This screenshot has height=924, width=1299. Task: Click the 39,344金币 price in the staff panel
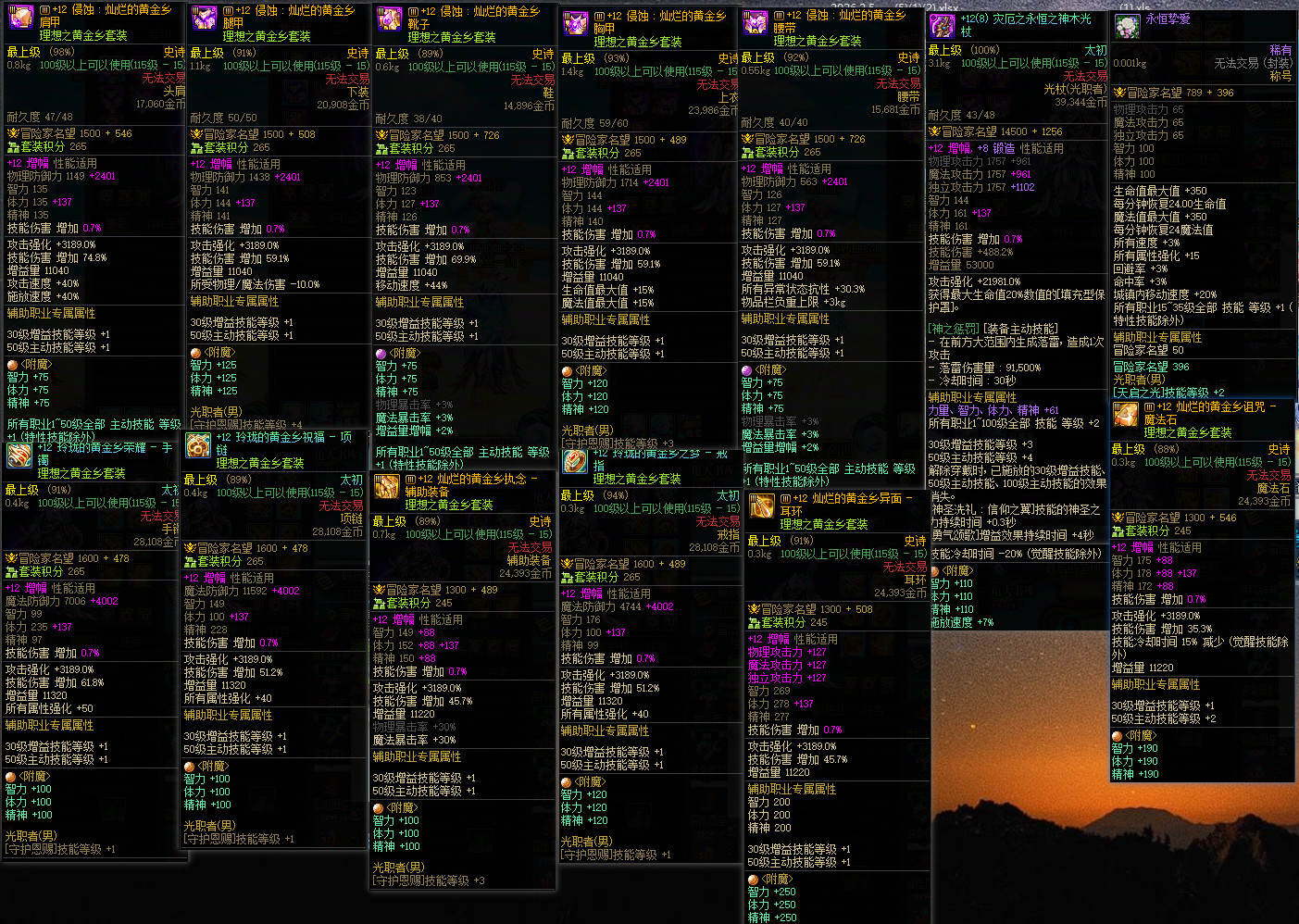coord(1080,102)
